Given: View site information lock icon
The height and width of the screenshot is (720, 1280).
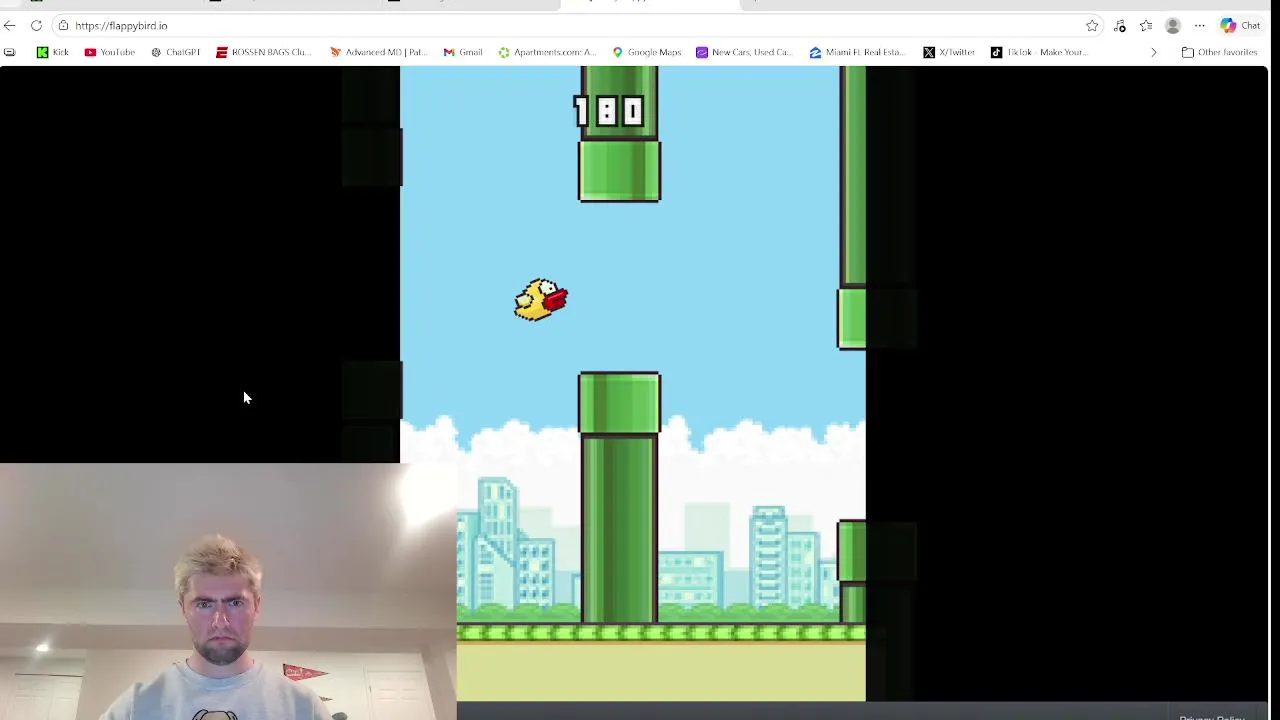Looking at the screenshot, I should (x=63, y=26).
